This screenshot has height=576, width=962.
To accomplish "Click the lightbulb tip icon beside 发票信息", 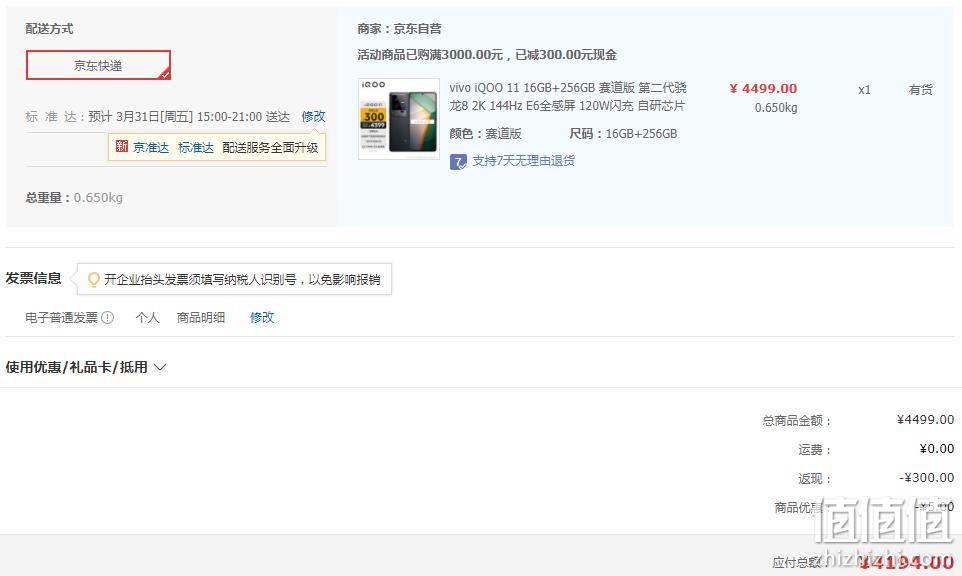I will click(x=93, y=280).
